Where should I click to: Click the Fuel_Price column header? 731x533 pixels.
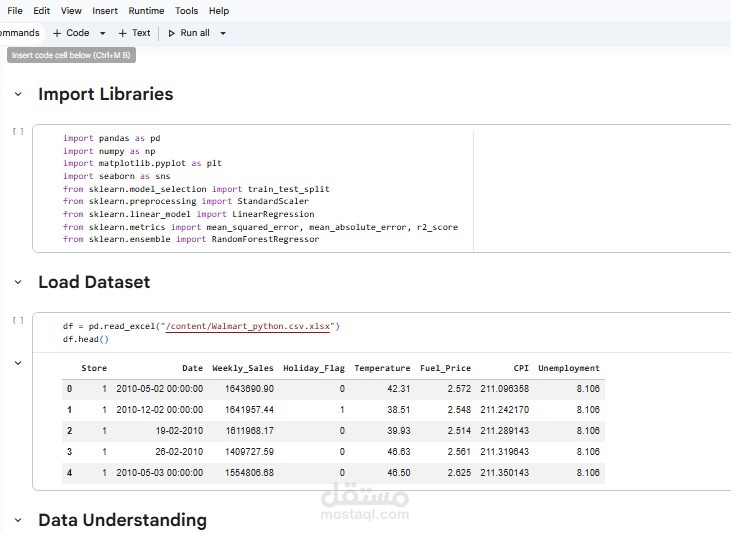pyautogui.click(x=445, y=368)
